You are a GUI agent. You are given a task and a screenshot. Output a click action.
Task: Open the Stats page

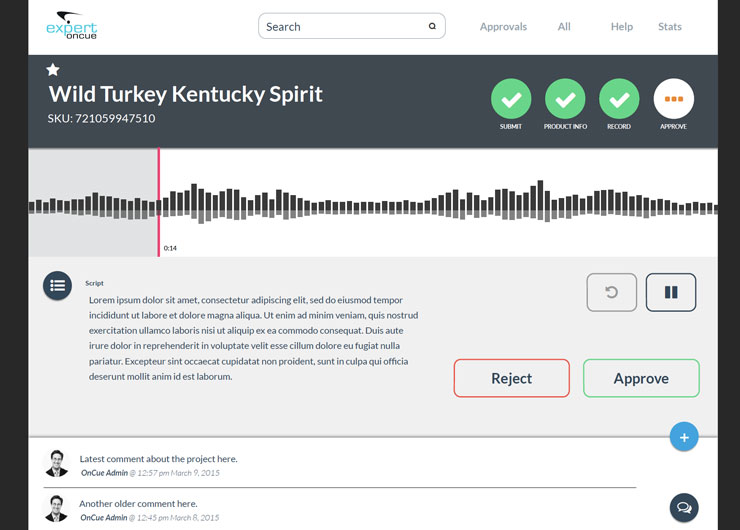pyautogui.click(x=670, y=27)
